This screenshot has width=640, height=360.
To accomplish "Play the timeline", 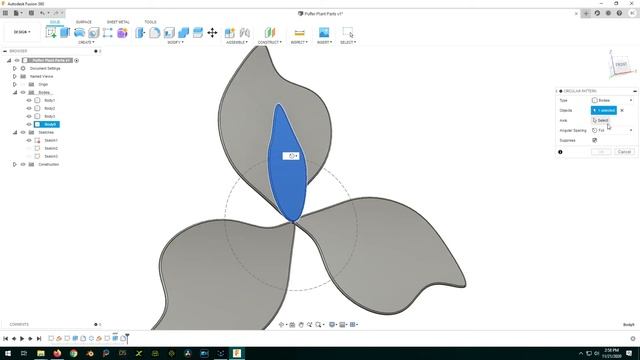I will (22, 338).
